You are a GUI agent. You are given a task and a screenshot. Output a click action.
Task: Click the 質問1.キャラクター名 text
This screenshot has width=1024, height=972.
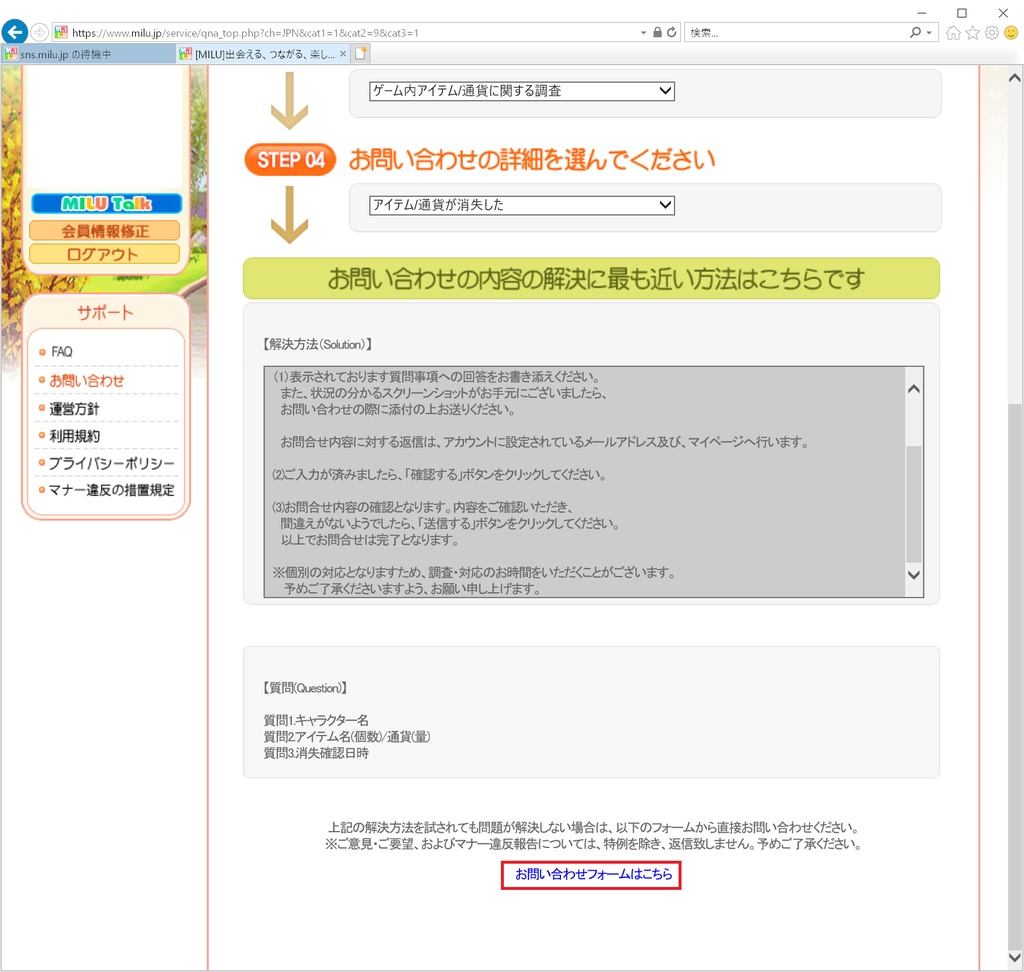click(316, 720)
